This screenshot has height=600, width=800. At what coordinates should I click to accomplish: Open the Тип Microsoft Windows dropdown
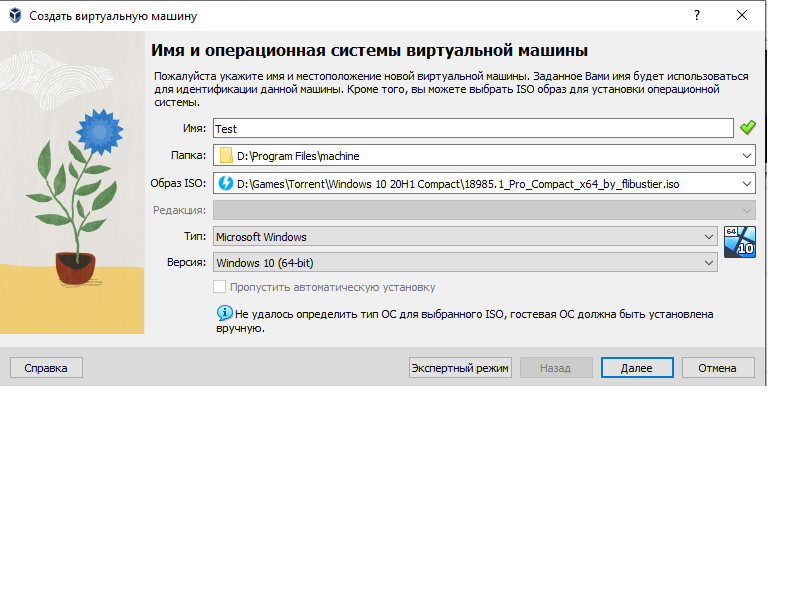[465, 237]
